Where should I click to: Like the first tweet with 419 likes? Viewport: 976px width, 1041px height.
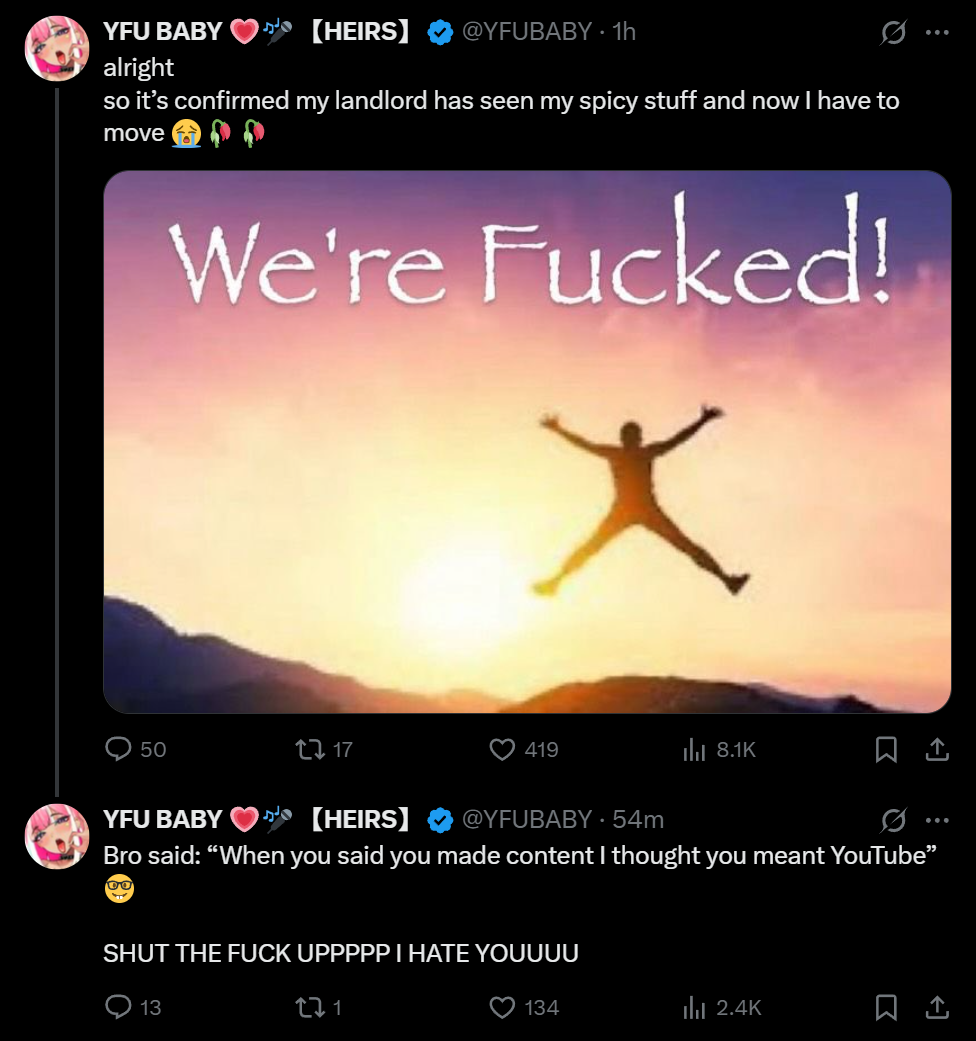pyautogui.click(x=502, y=749)
